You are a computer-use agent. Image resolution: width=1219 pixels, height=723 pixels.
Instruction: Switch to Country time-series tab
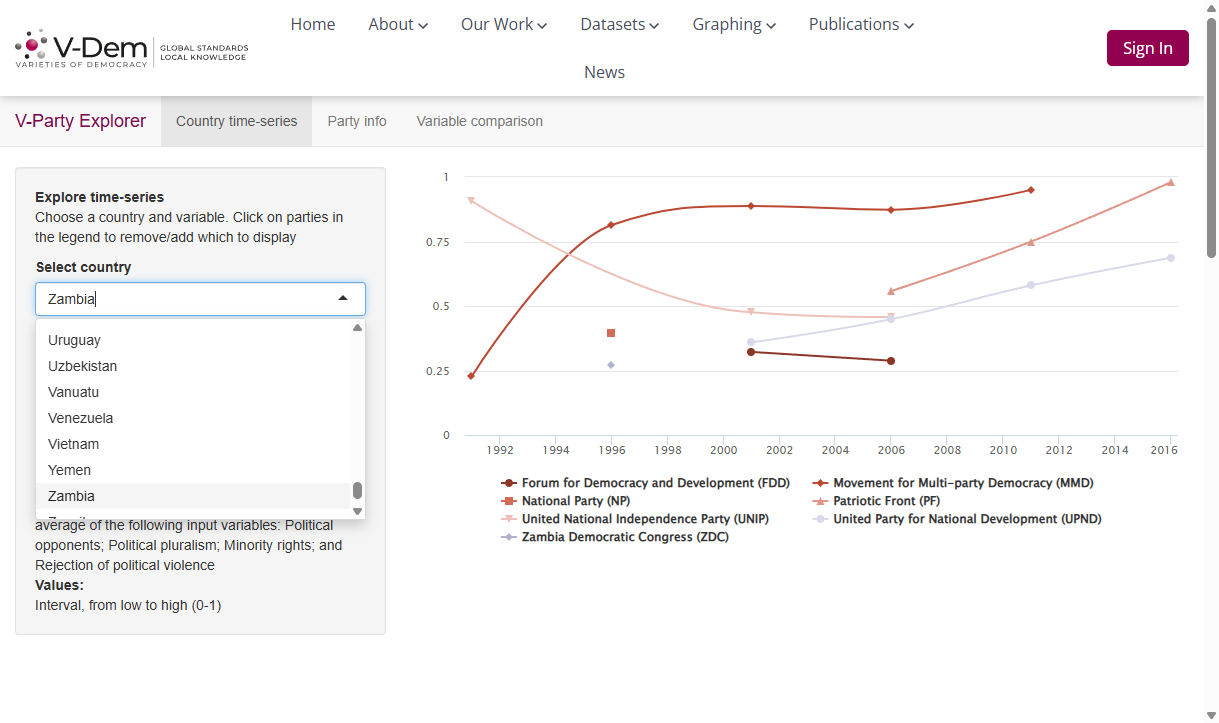tap(237, 121)
